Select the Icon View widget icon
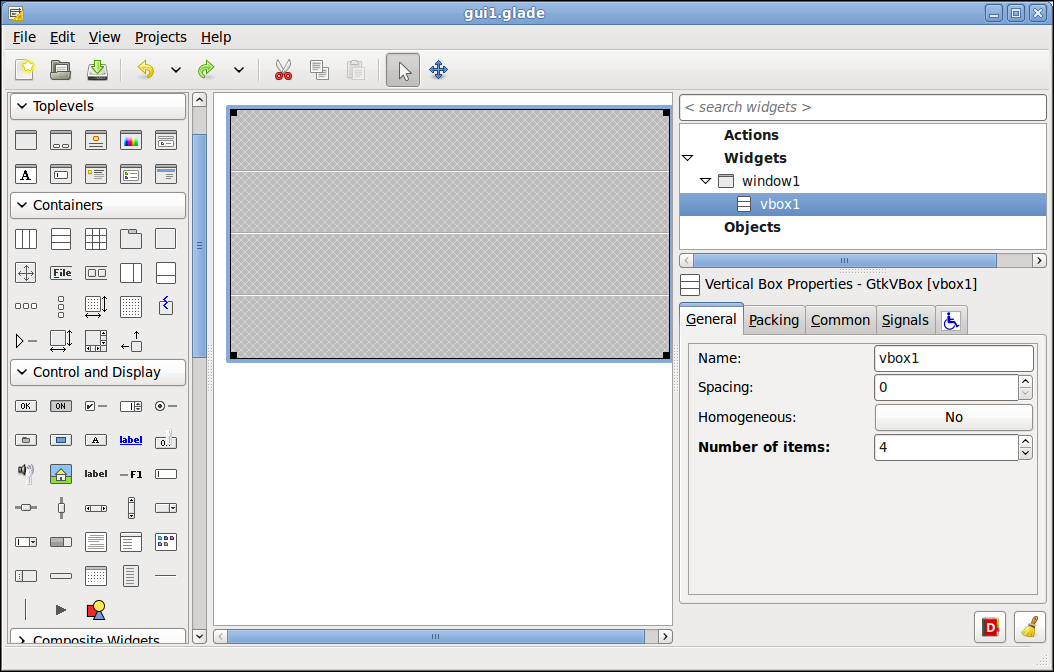 (166, 542)
